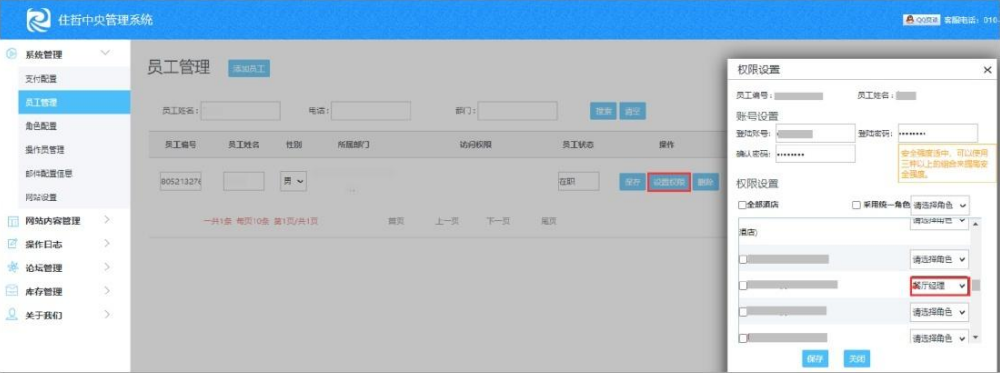1000x373 pixels.
Task: Click the 删除 button in employee row
Action: [705, 182]
